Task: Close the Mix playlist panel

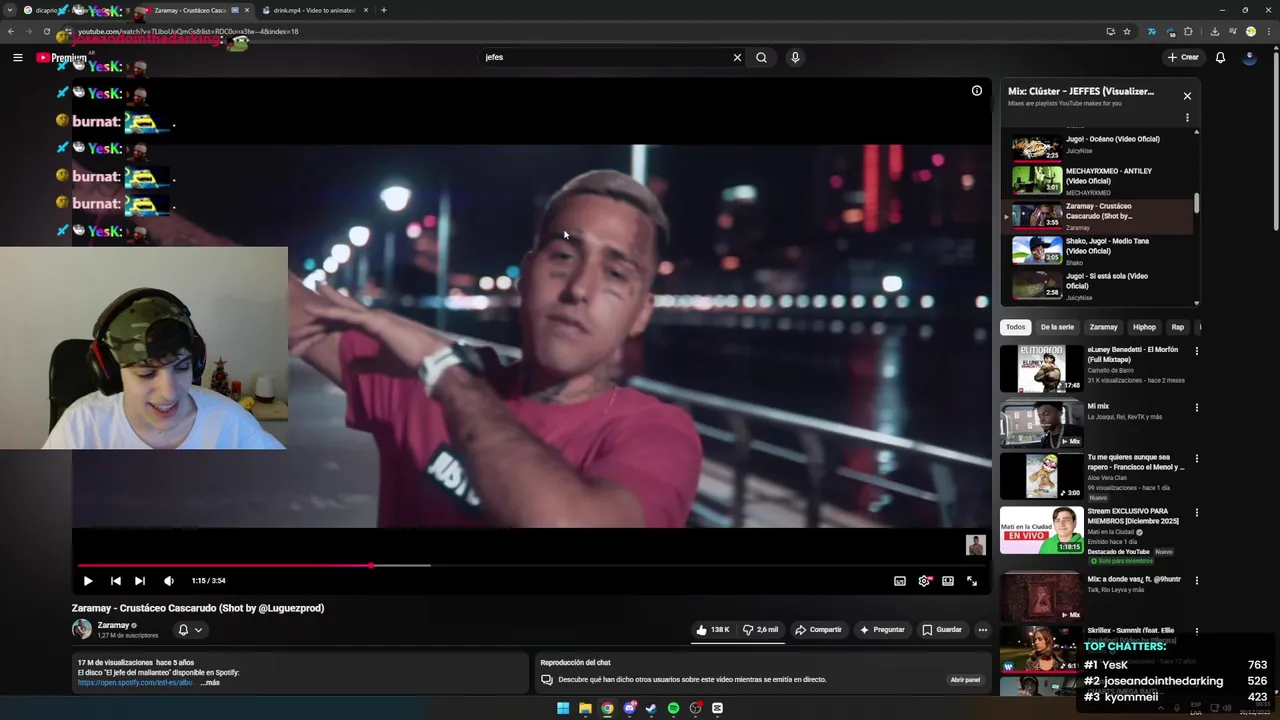Action: point(1187,96)
